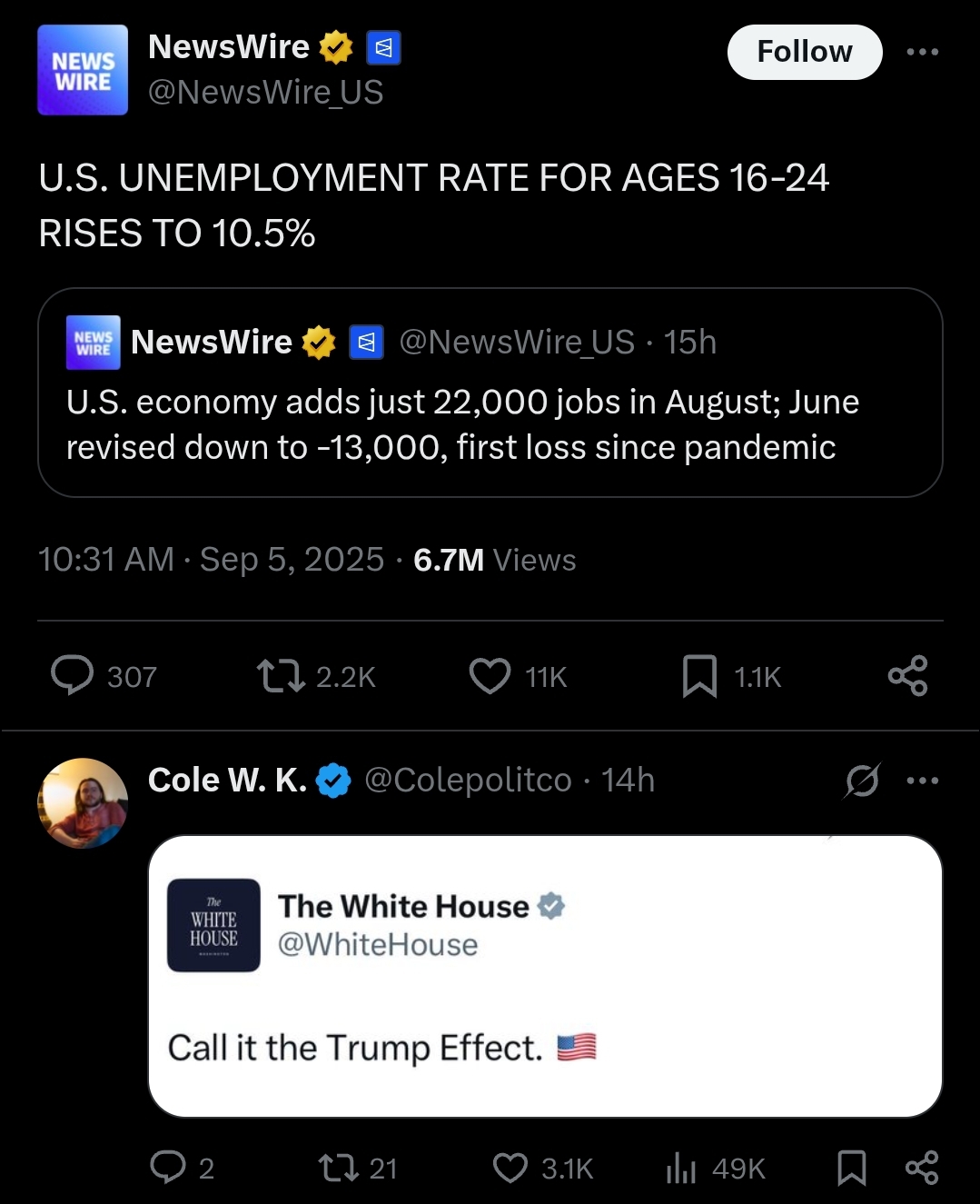View analytics showing 49K views on reply
Viewport: 980px width, 1204px height.
[x=717, y=1168]
